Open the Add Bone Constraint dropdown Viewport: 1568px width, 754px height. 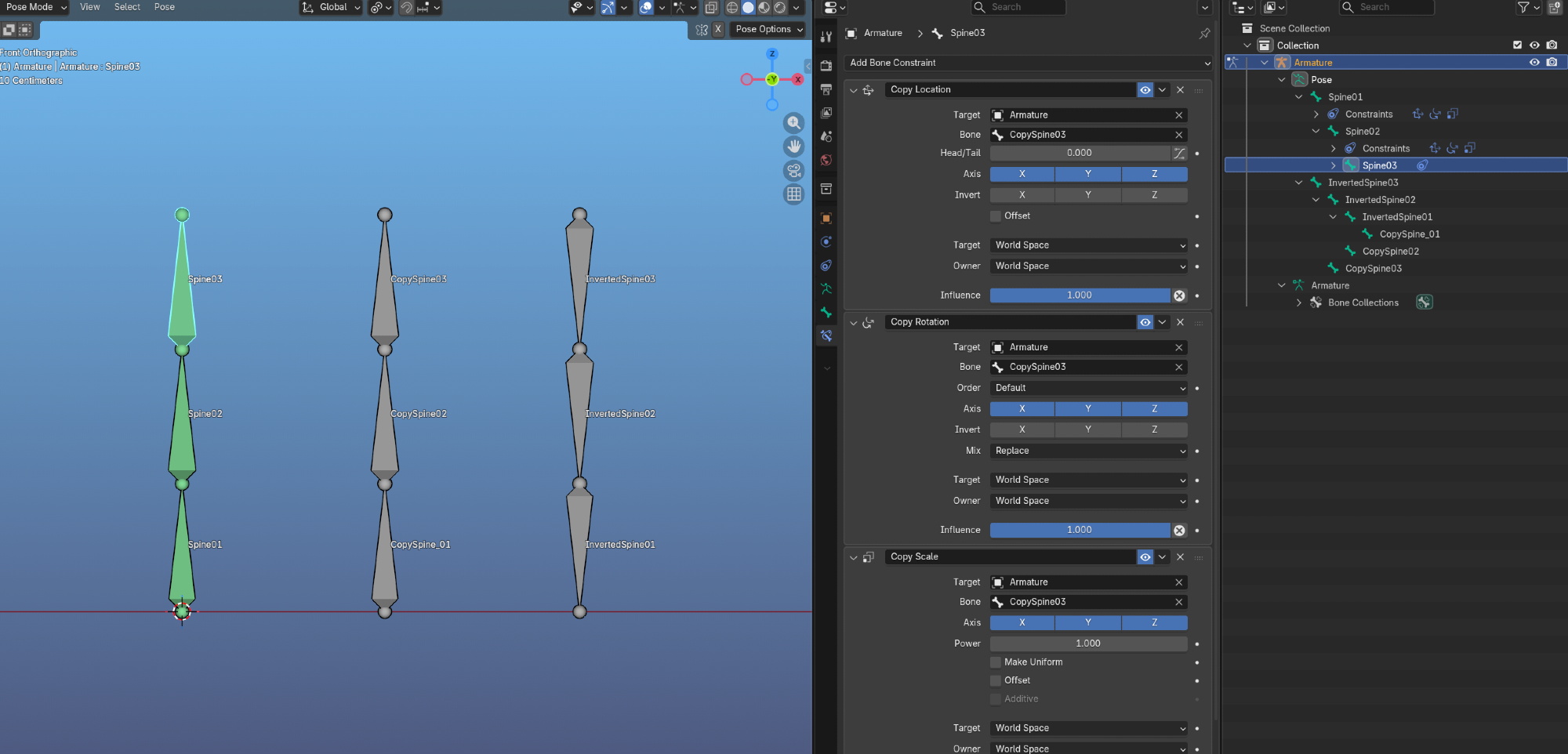point(1029,63)
